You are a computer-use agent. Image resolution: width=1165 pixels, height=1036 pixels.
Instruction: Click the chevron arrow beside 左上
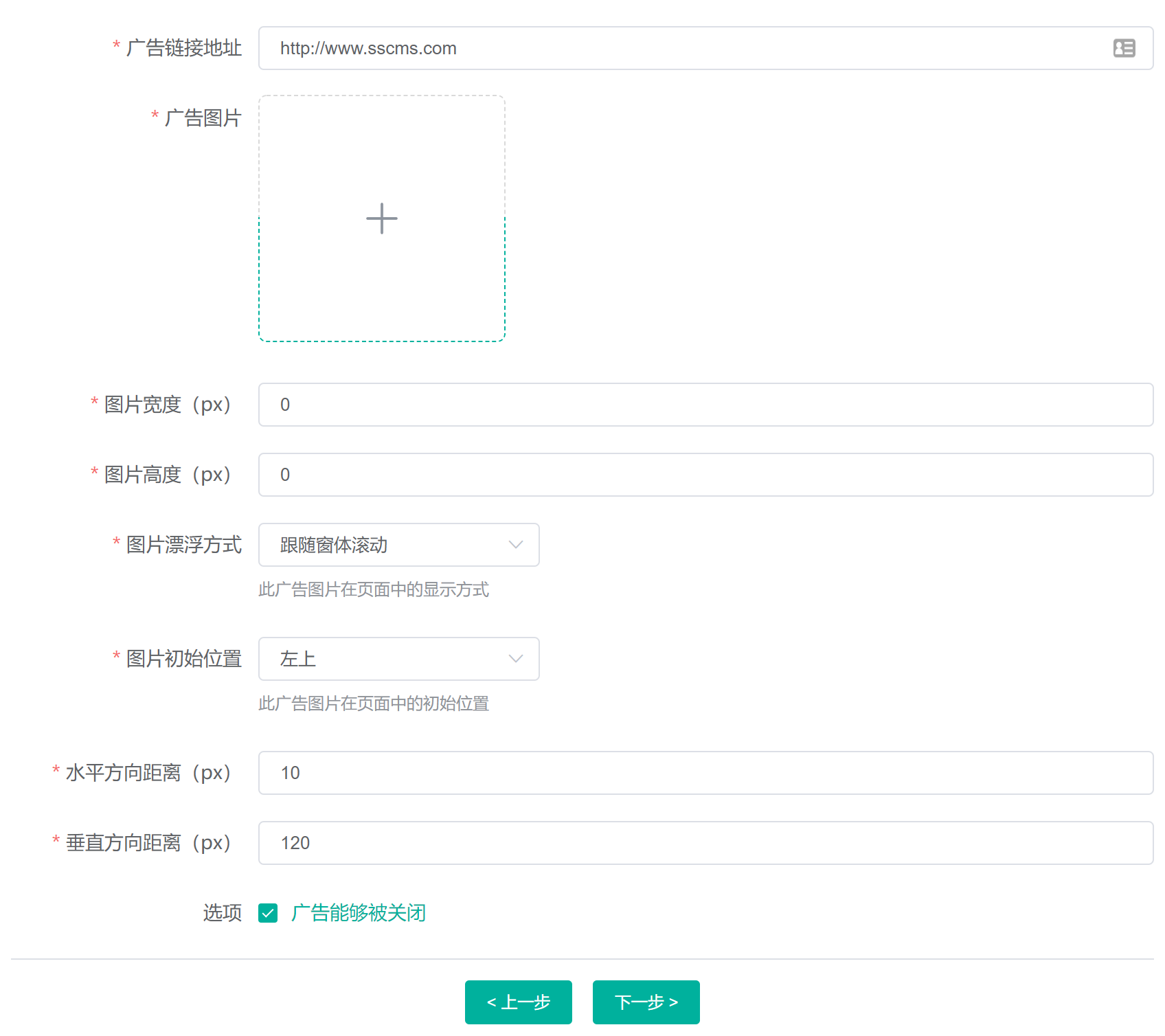515,659
